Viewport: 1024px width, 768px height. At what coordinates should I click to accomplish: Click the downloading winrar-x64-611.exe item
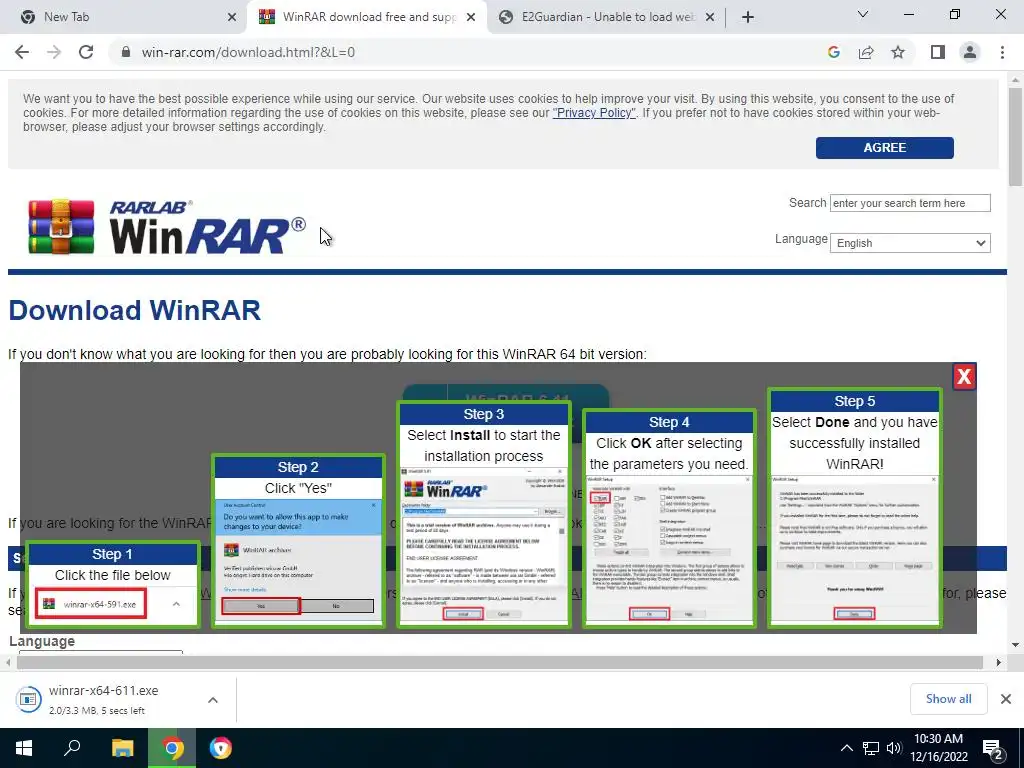(104, 699)
